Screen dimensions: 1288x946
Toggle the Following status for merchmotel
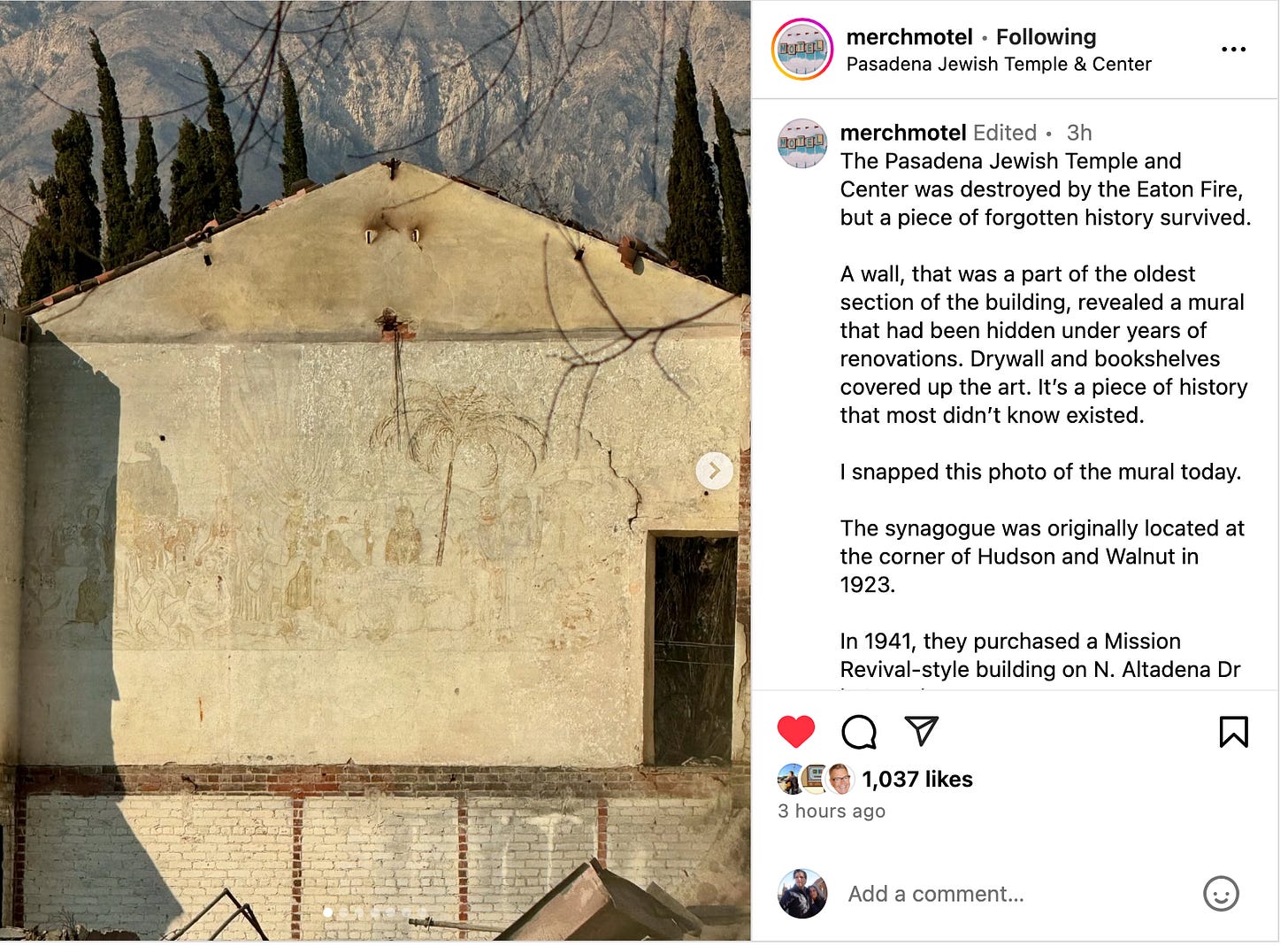coord(1046,36)
